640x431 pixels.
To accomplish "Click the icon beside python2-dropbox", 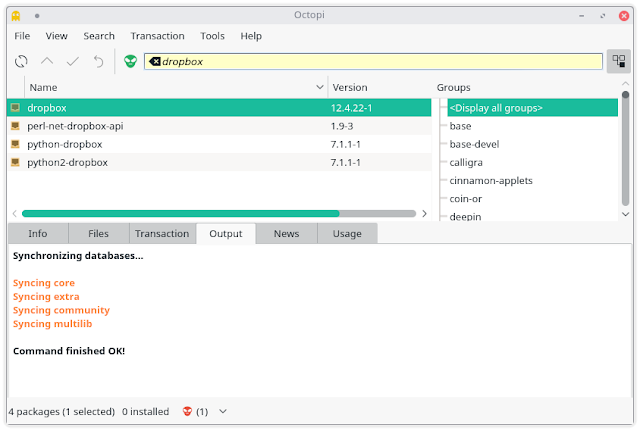I will pyautogui.click(x=16, y=162).
